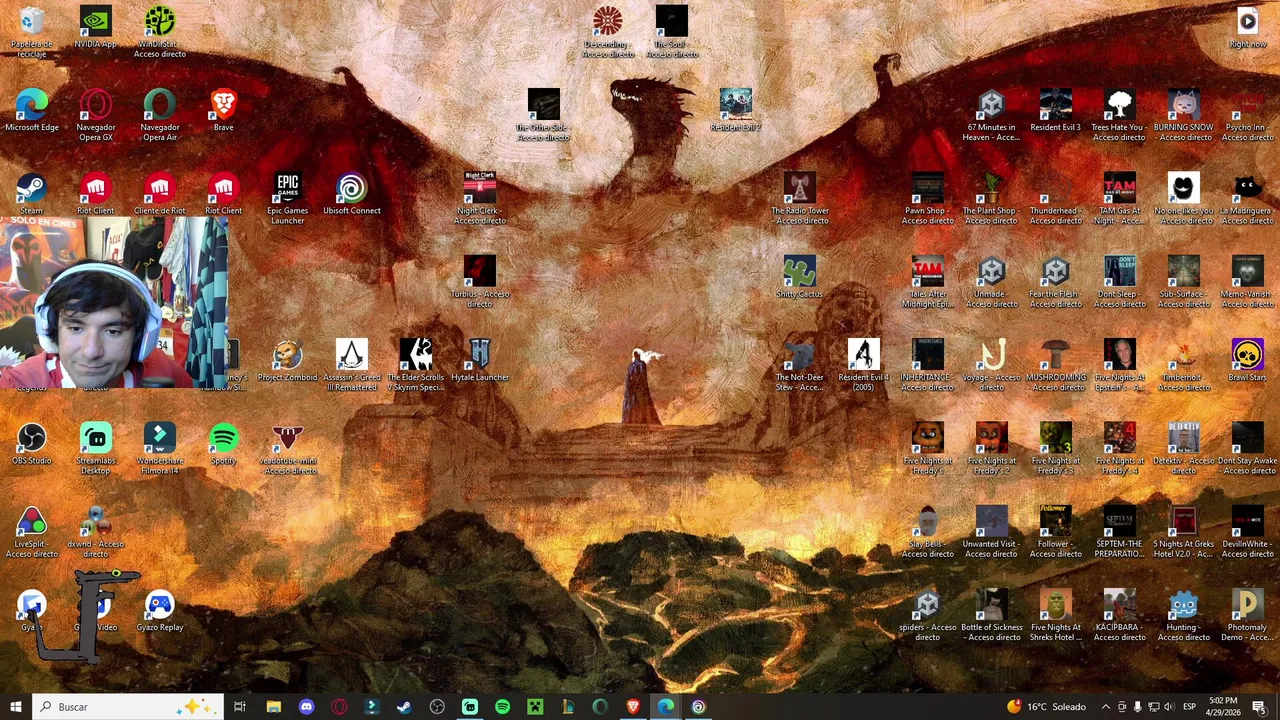The image size is (1280, 720).
Task: Open the LiveSplit shortcut
Action: click(x=31, y=532)
